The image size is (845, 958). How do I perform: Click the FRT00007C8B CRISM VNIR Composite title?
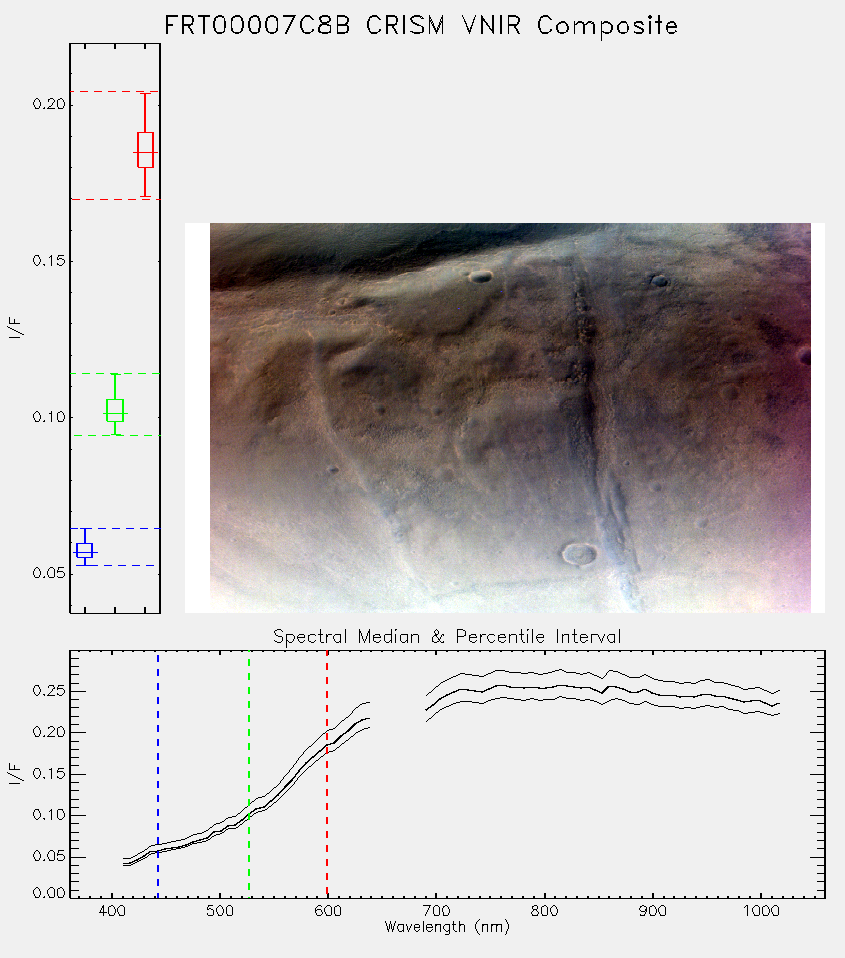(421, 26)
